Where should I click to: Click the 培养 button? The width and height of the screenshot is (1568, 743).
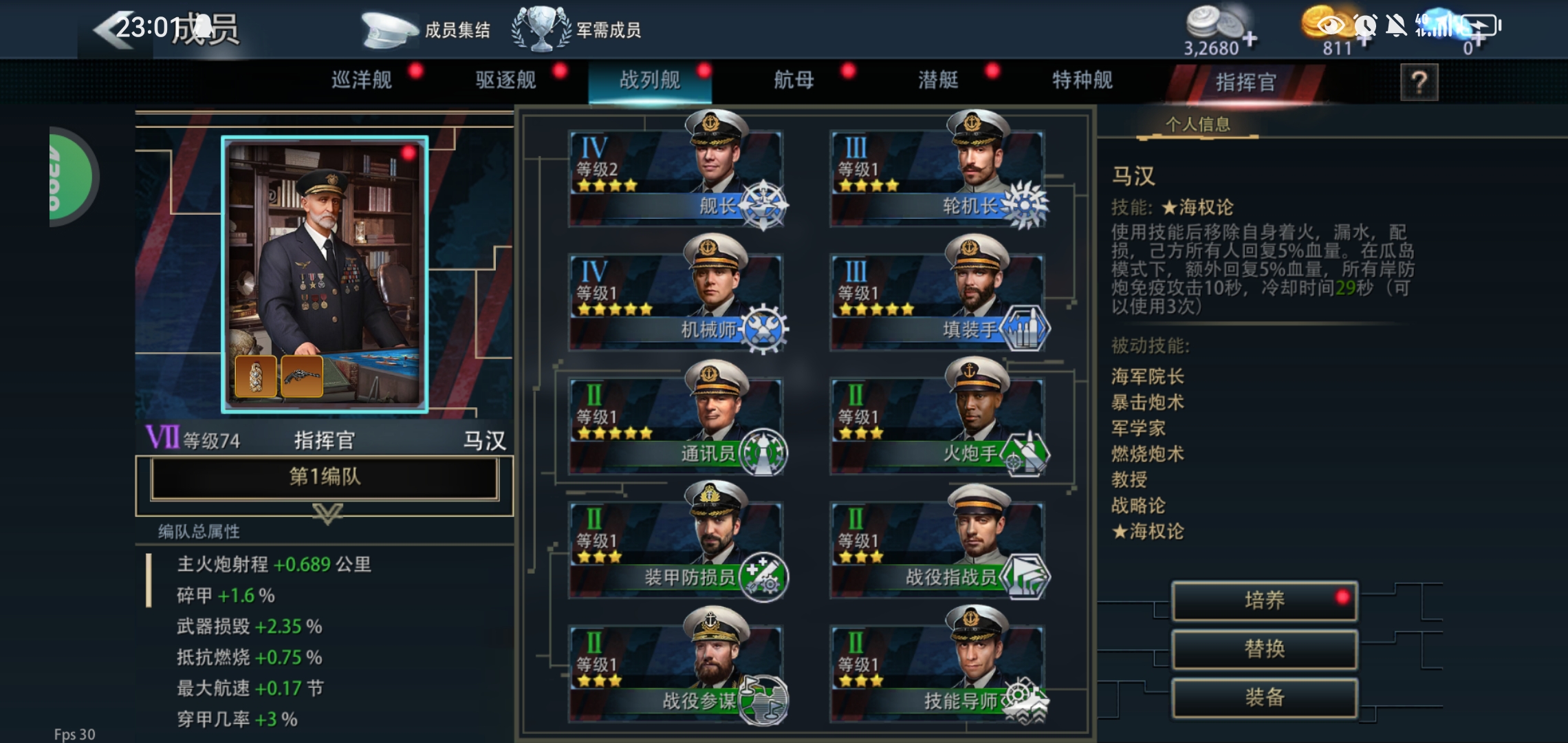click(x=1265, y=601)
